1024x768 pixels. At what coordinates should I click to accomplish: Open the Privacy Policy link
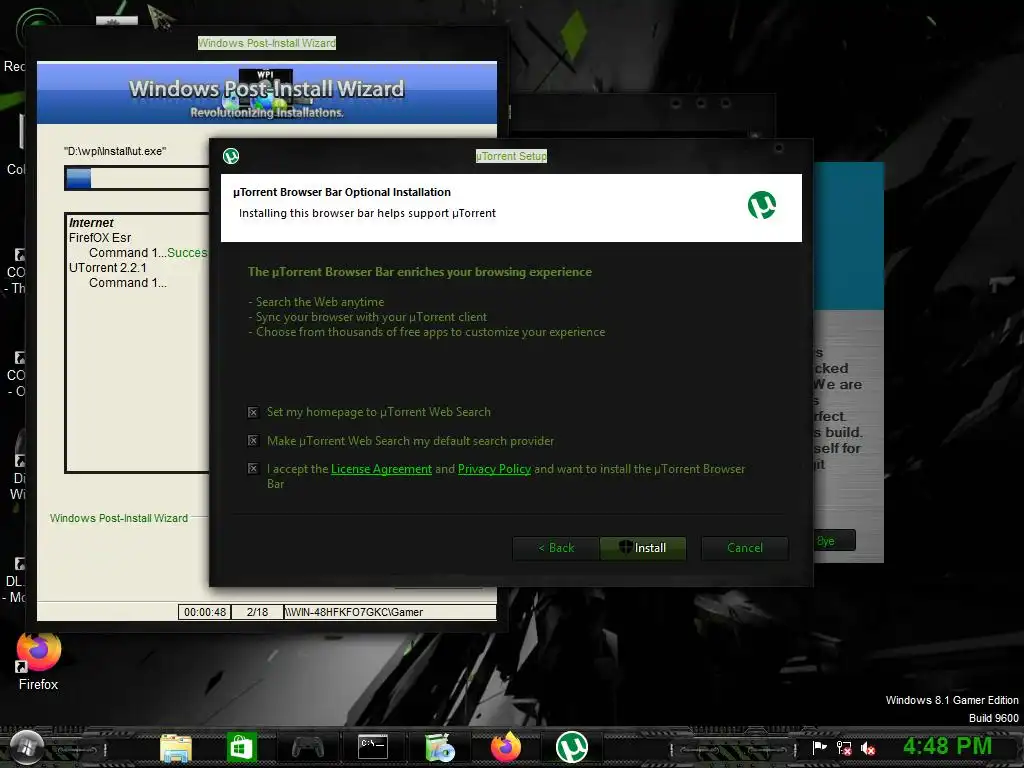click(x=494, y=469)
